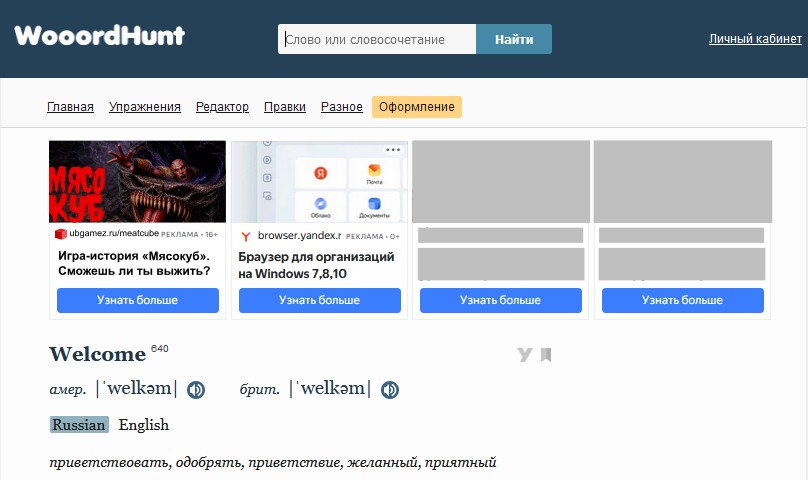Click the British transcription ˈwelkəm

pyautogui.click(x=330, y=388)
